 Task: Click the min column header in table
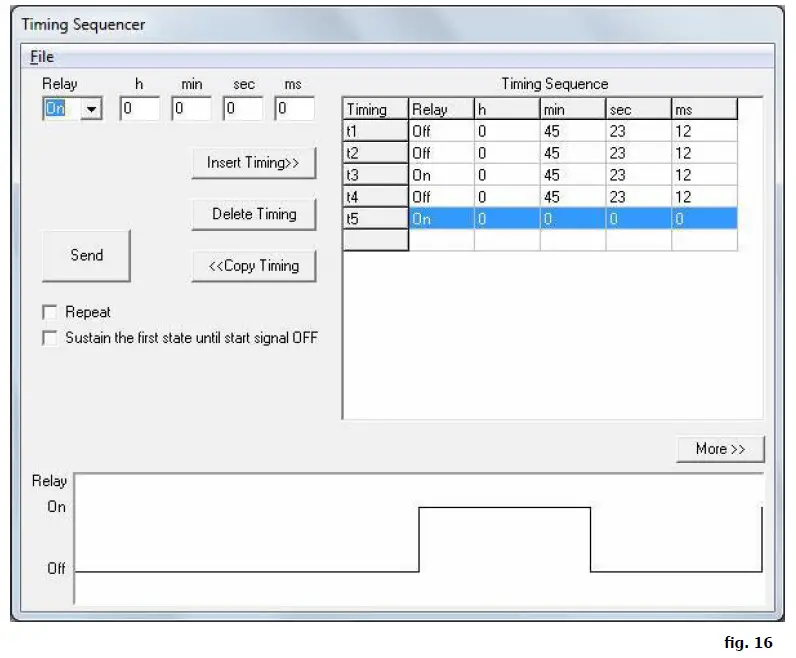573,110
